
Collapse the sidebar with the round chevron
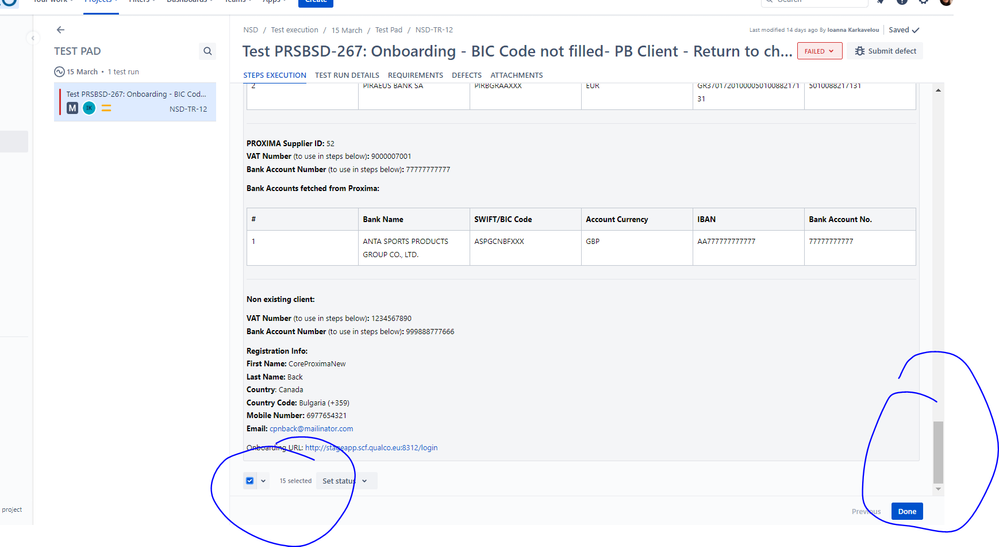click(33, 38)
